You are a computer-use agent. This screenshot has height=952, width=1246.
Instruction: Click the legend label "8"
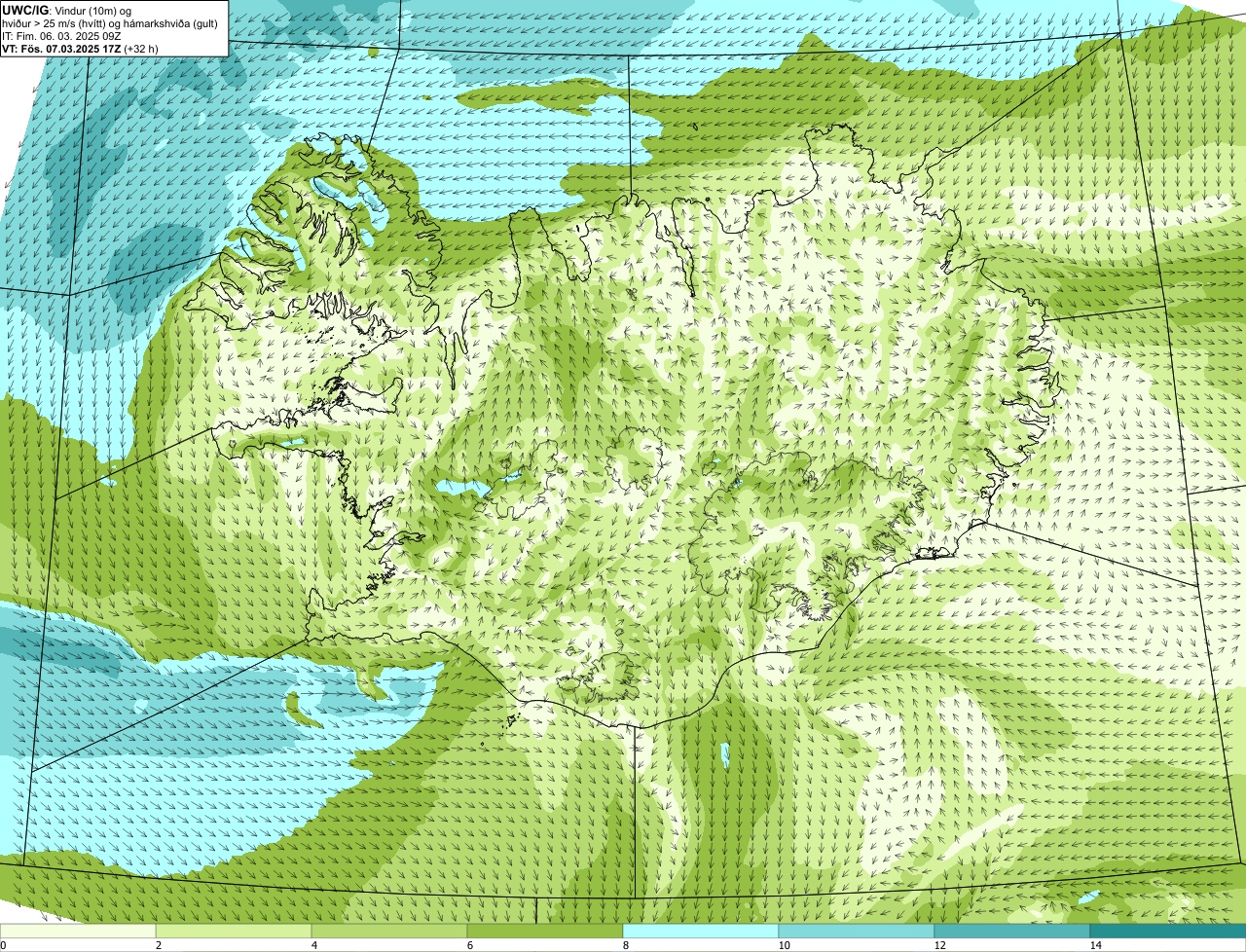625,945
